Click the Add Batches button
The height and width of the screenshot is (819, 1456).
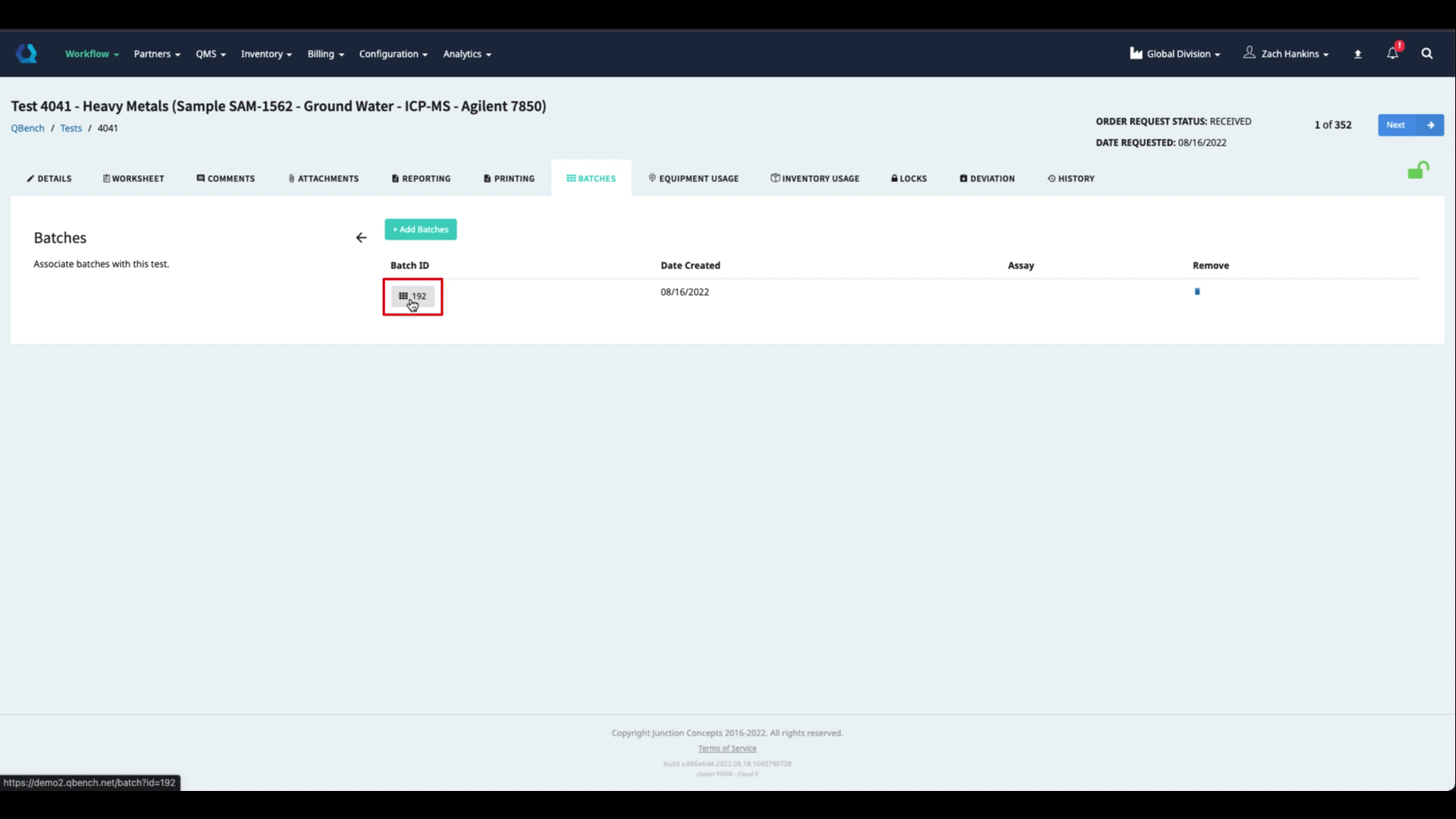[x=420, y=229]
